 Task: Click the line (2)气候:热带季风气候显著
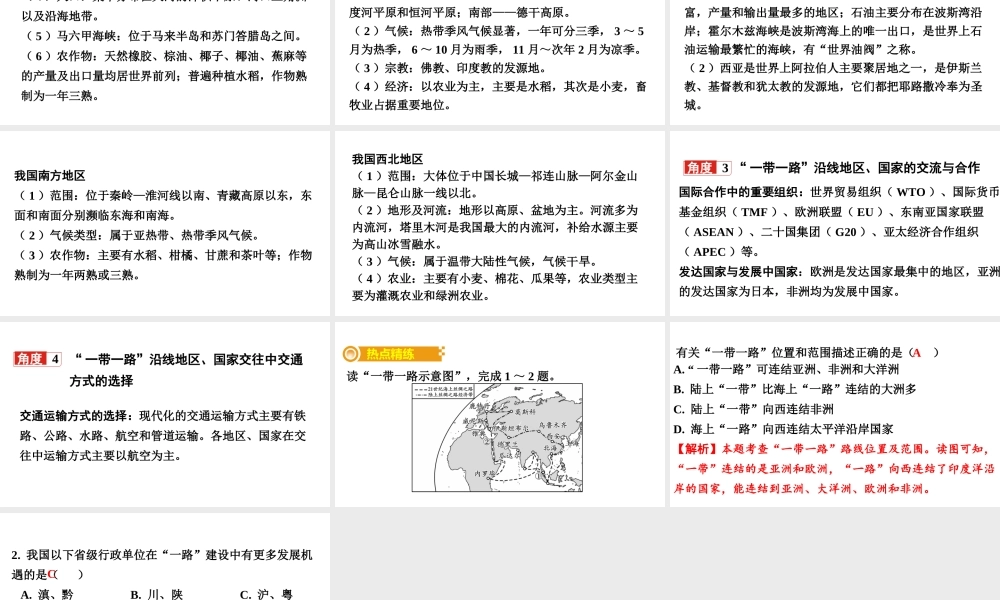point(497,31)
